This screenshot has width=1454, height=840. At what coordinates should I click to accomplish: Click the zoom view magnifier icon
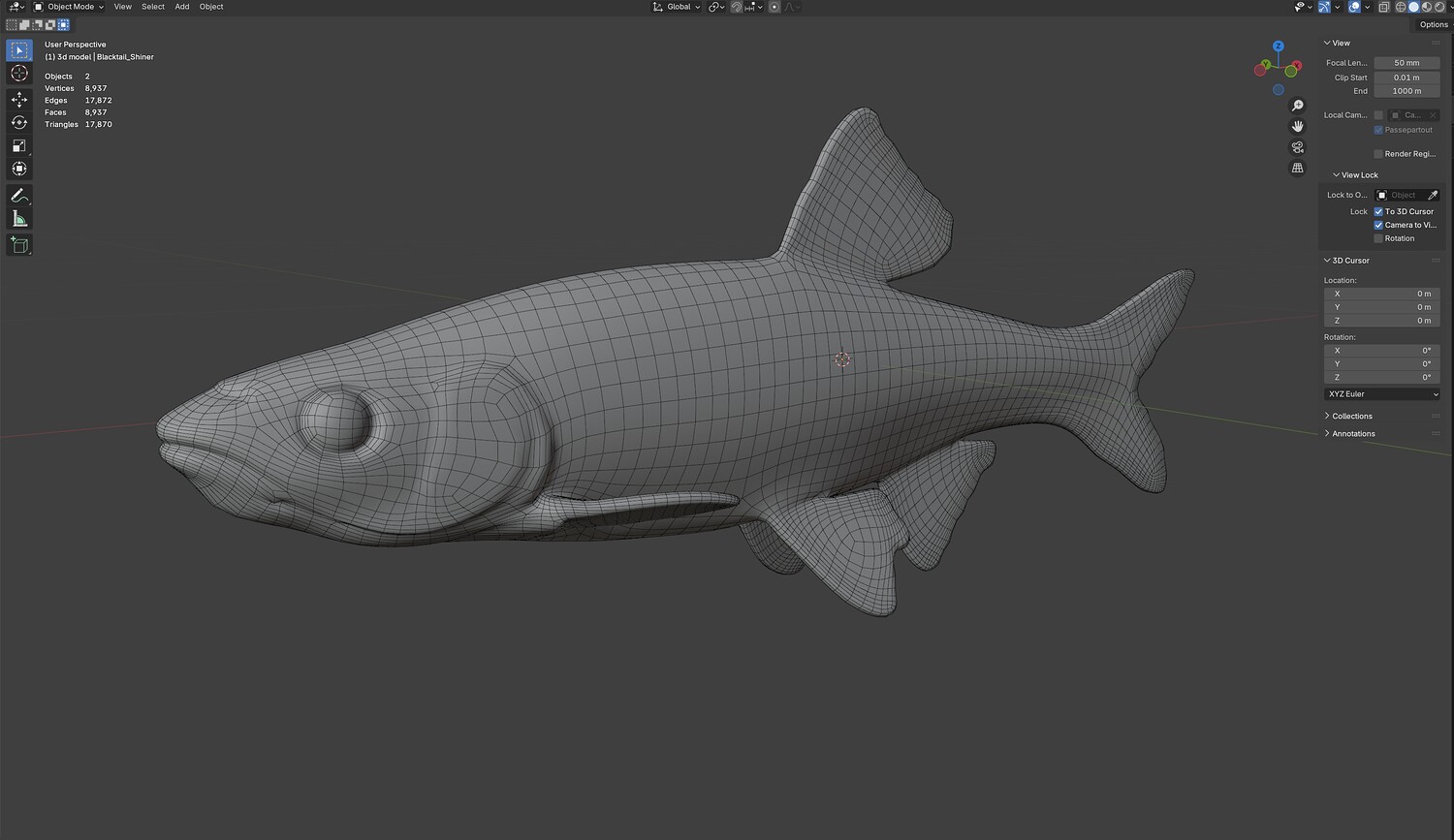click(1298, 106)
